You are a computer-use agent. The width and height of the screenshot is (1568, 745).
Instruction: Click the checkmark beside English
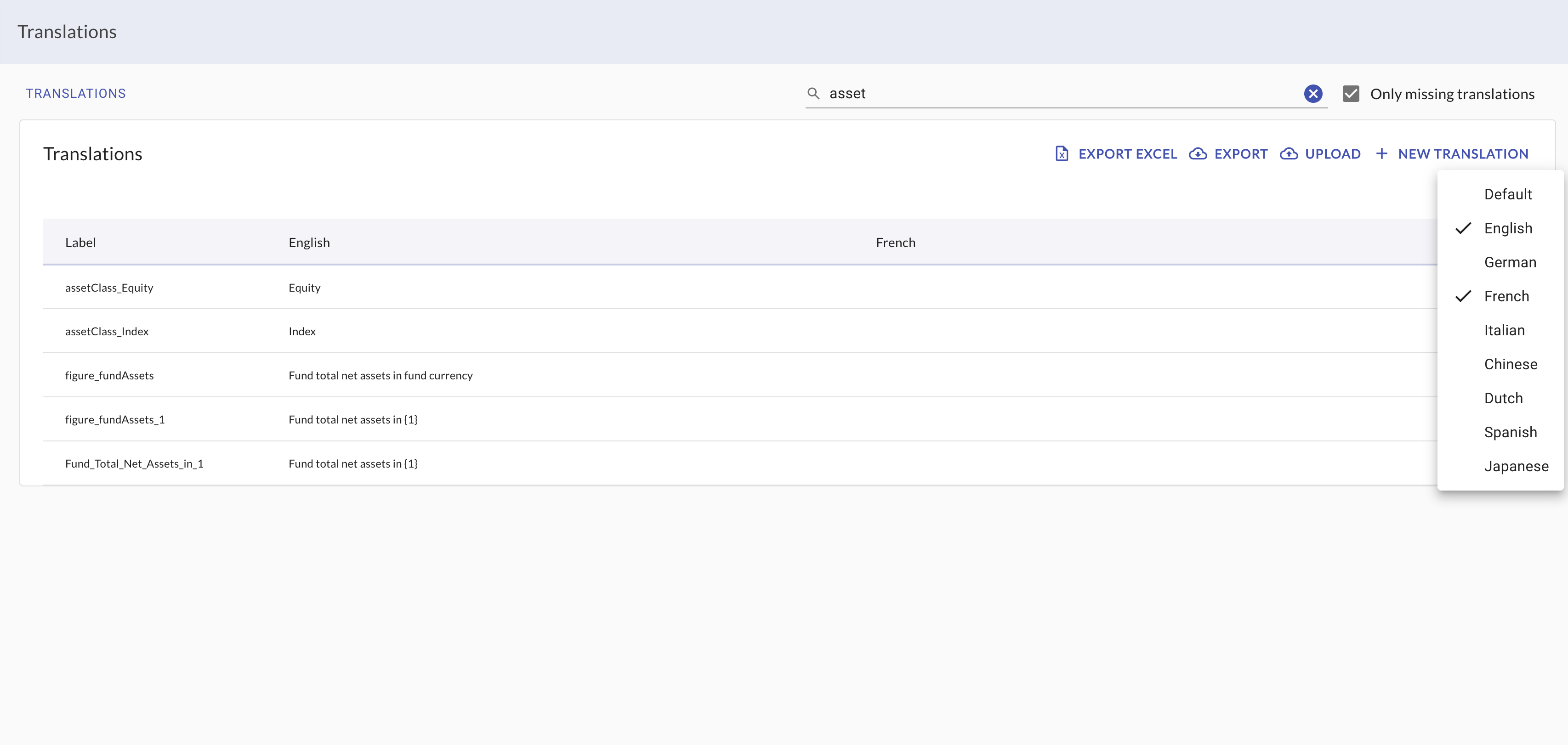pos(1463,228)
